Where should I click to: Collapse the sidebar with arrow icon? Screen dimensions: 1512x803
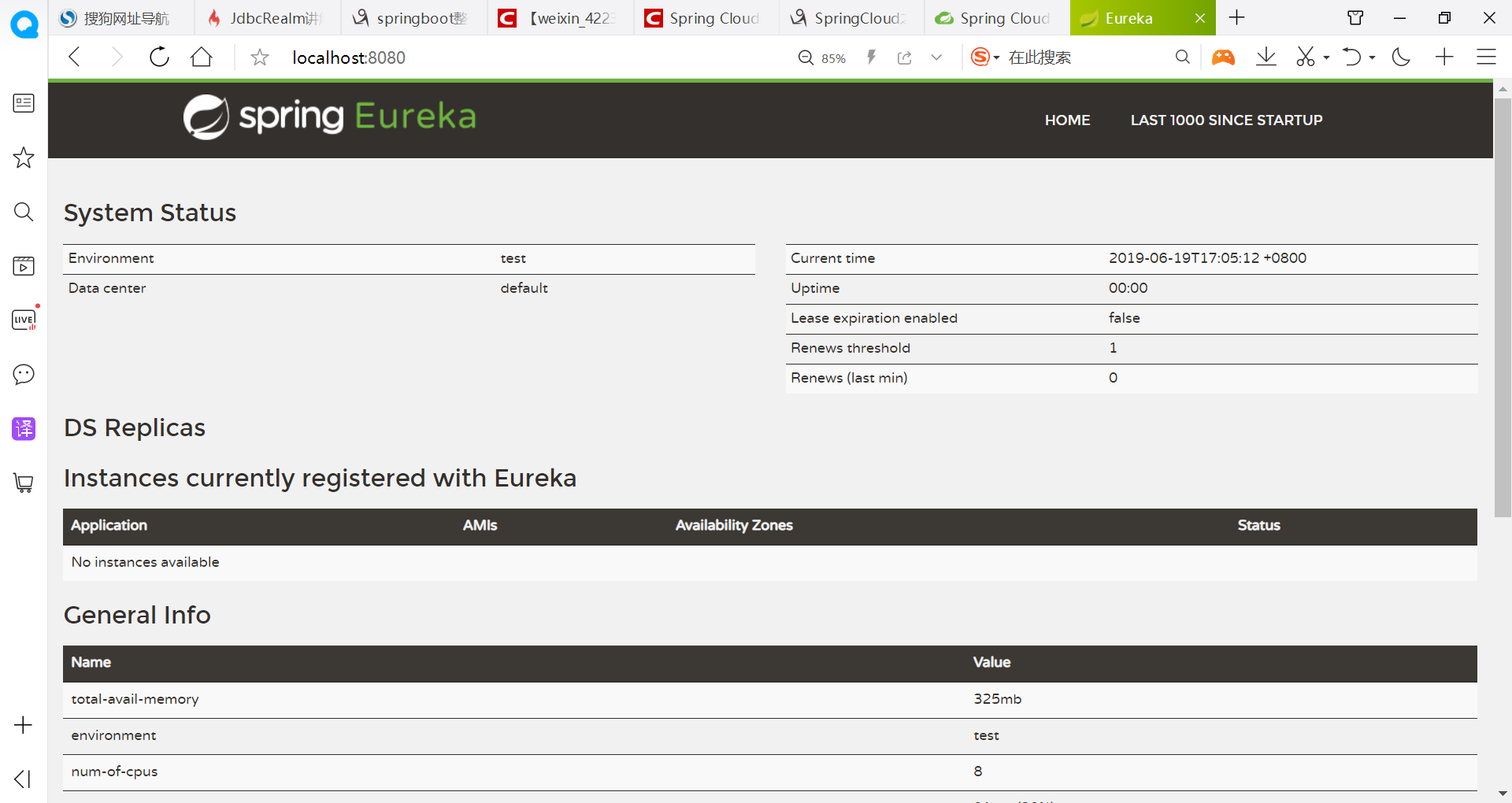23,779
